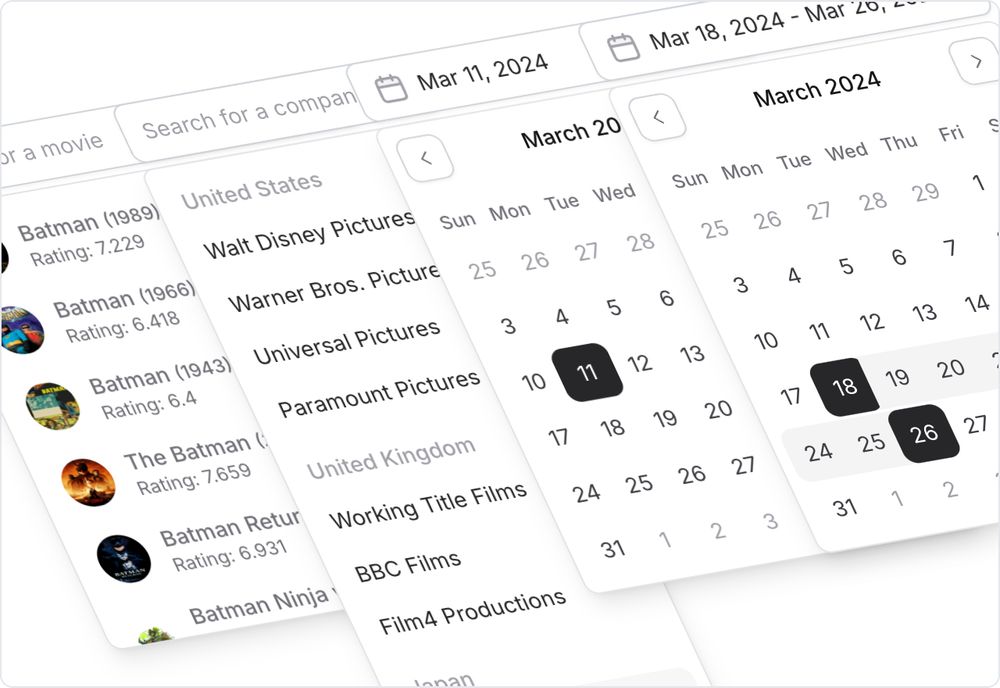Select day 25 in highlighted range row
Screen dimensions: 1000x688
click(871, 443)
